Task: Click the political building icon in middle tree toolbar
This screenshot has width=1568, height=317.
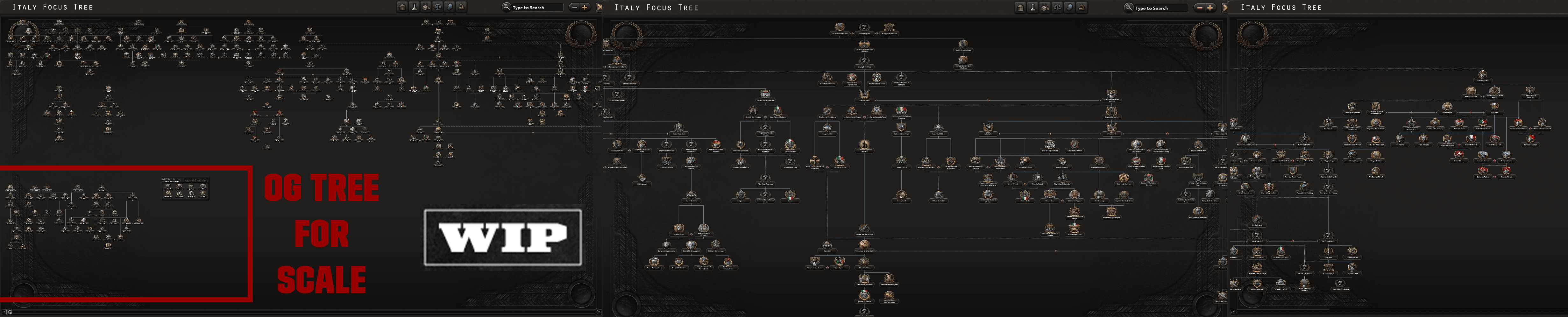Action: [1021, 7]
